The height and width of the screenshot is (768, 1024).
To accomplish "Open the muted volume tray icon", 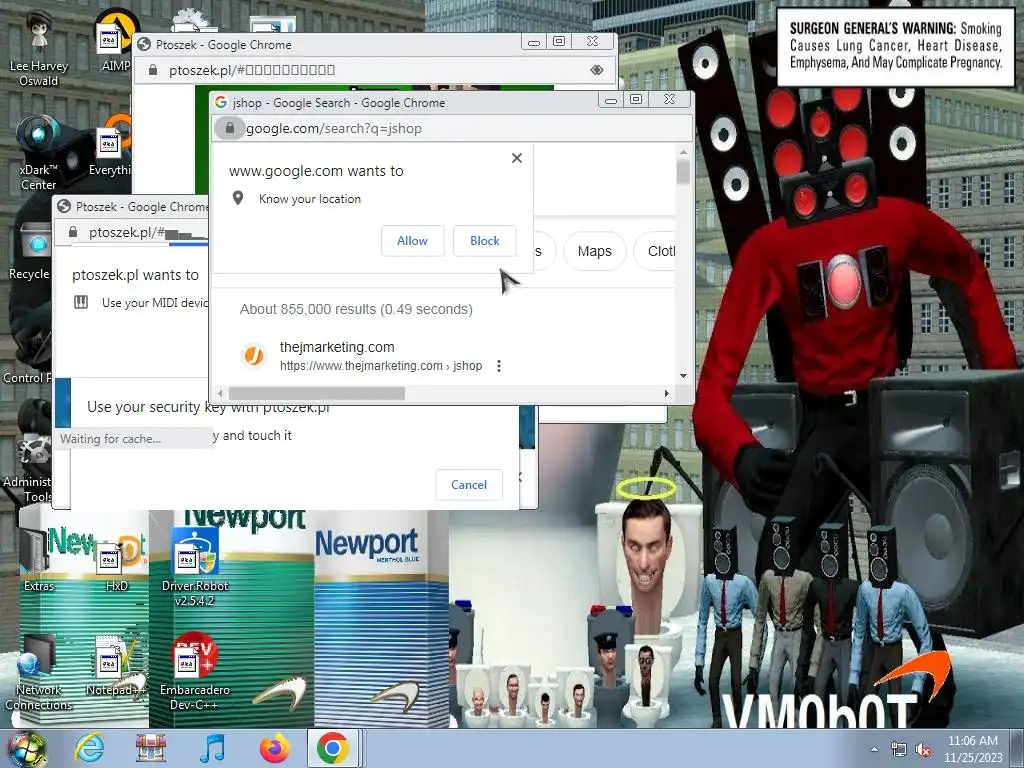I will click(x=923, y=749).
